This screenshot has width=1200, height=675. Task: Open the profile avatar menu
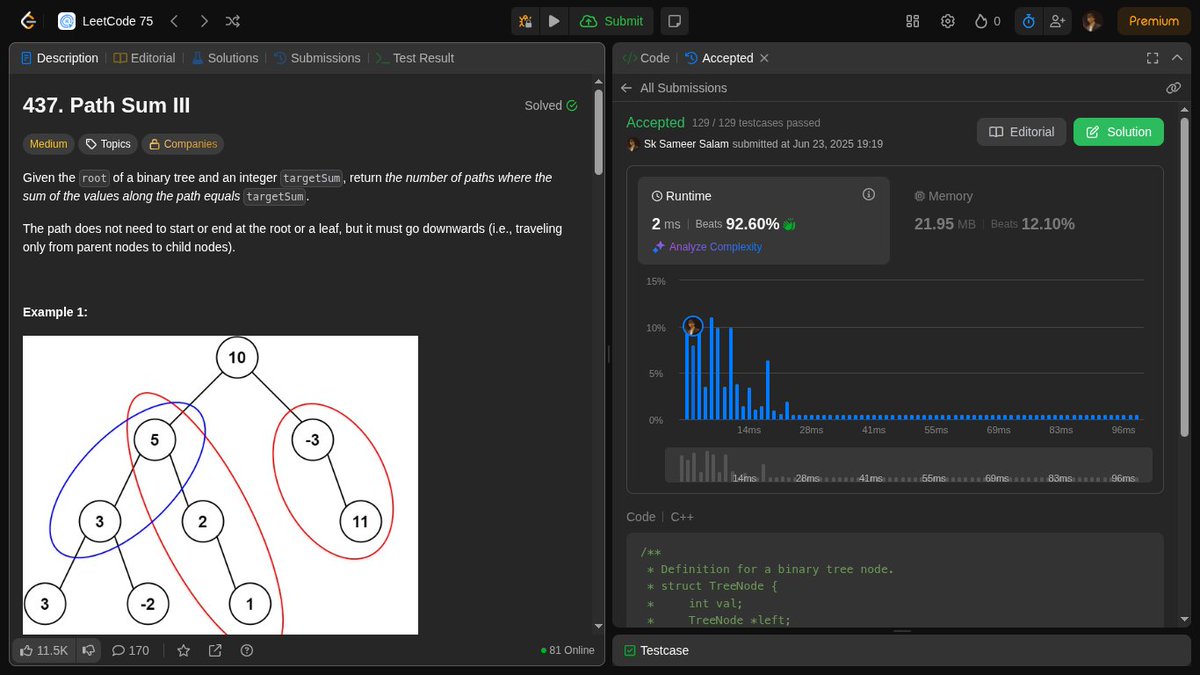tap(1093, 21)
